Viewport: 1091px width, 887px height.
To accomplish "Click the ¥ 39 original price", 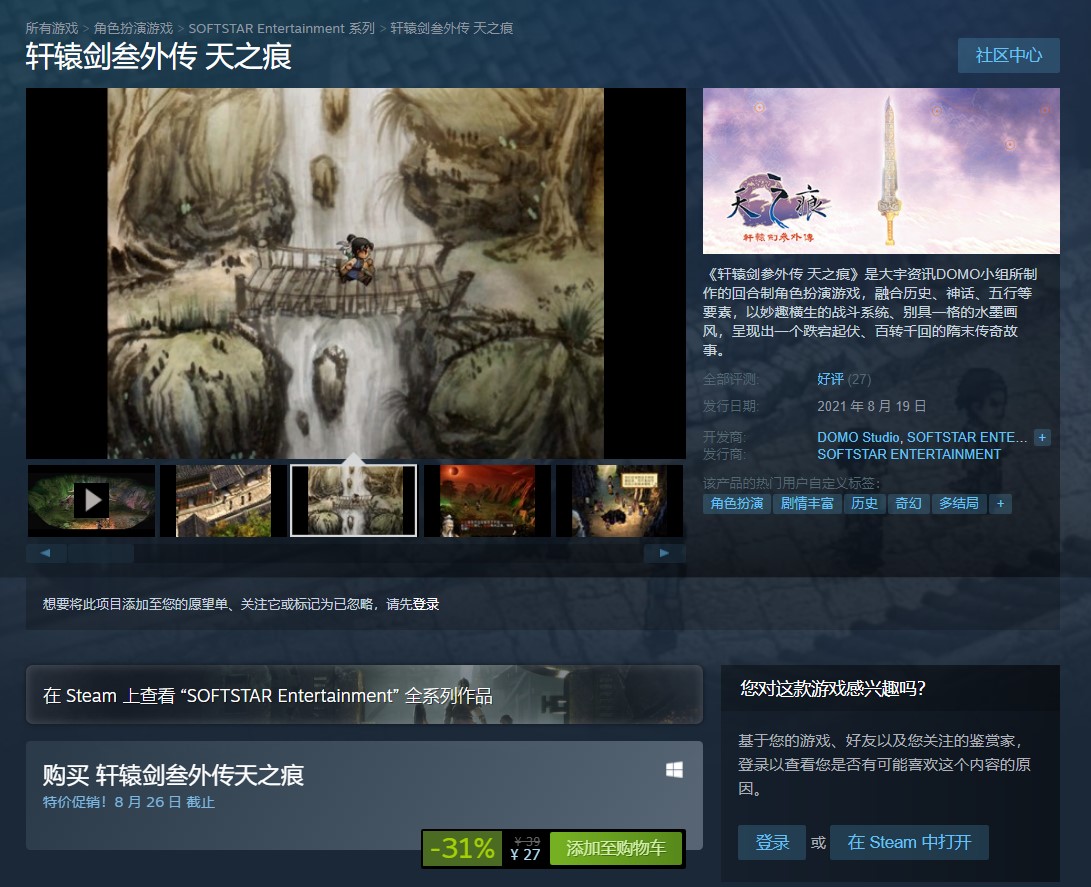I will pos(527,841).
